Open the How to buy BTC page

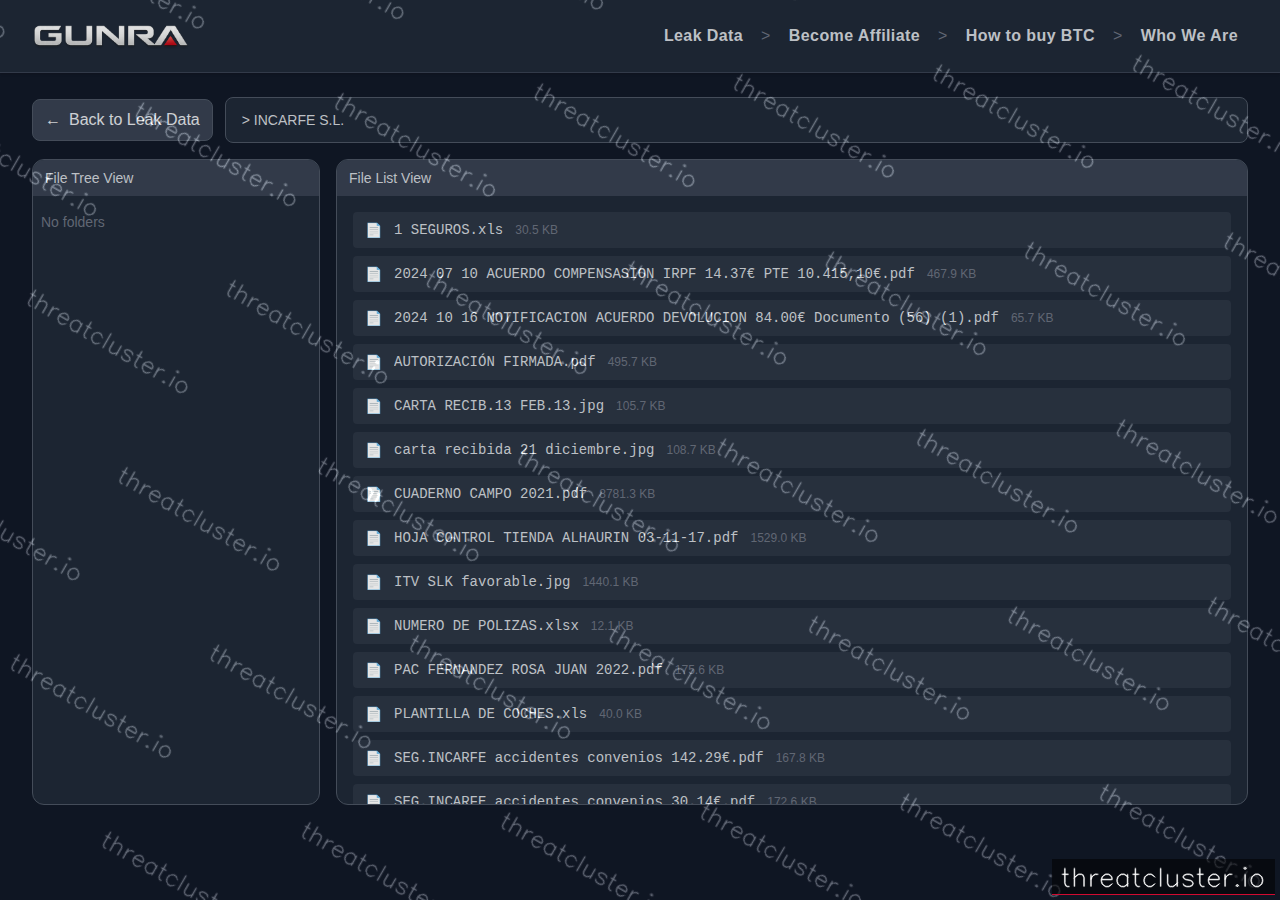1030,35
